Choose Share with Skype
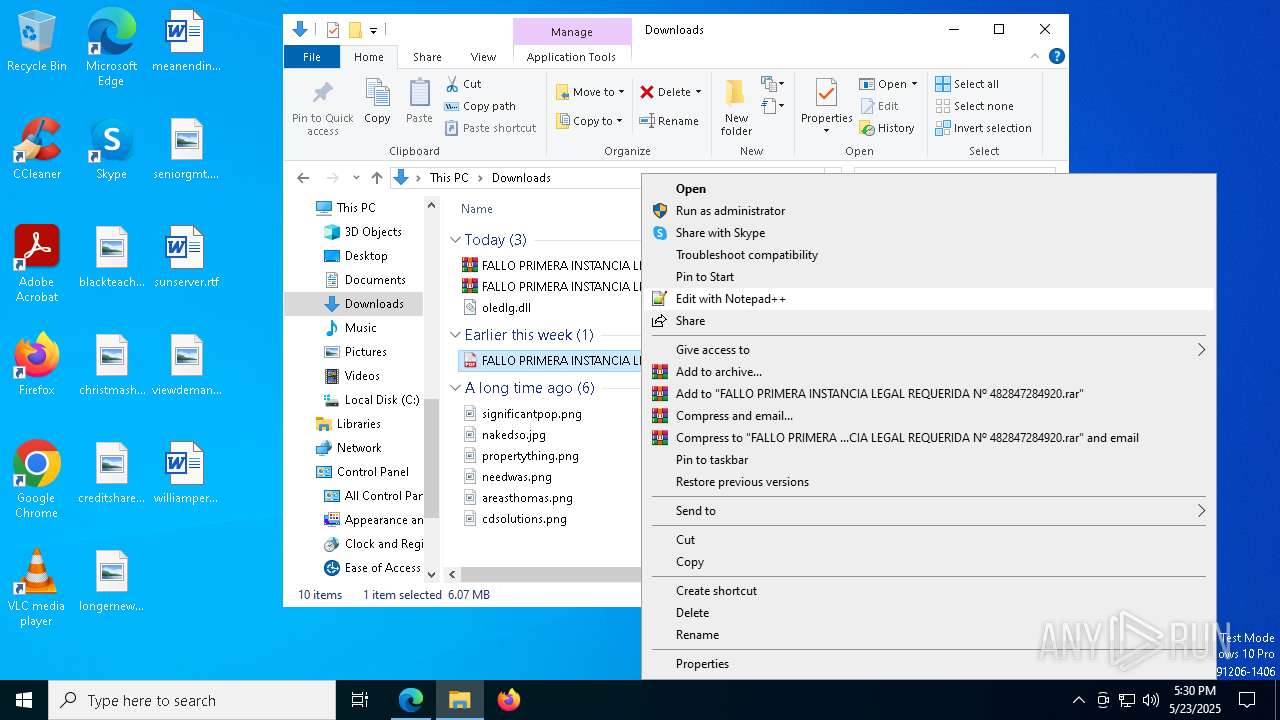 928,233
